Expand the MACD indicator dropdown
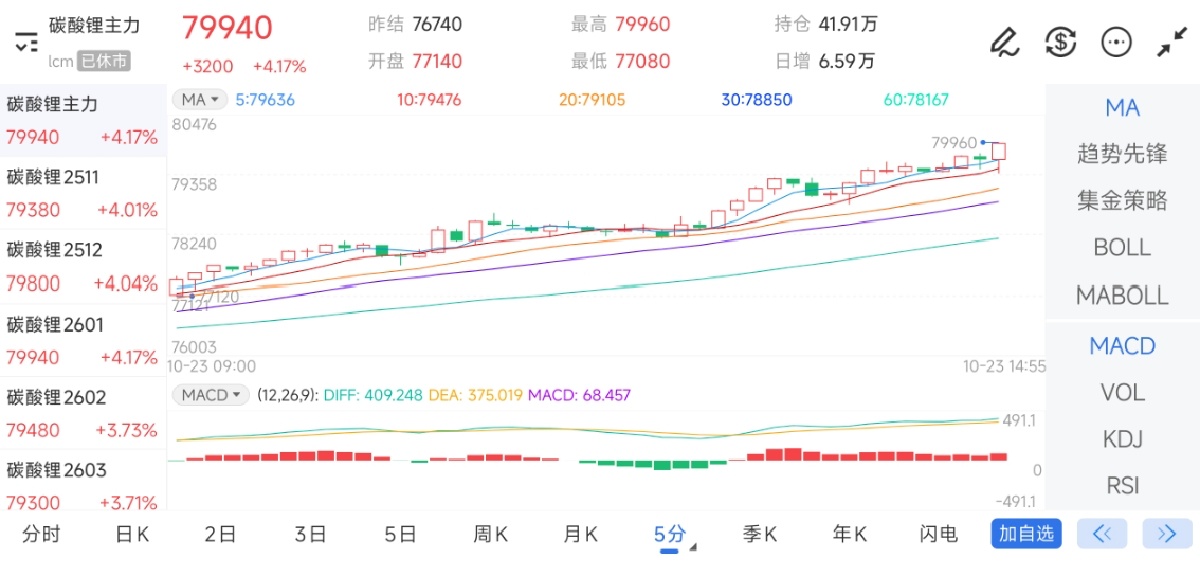 210,395
